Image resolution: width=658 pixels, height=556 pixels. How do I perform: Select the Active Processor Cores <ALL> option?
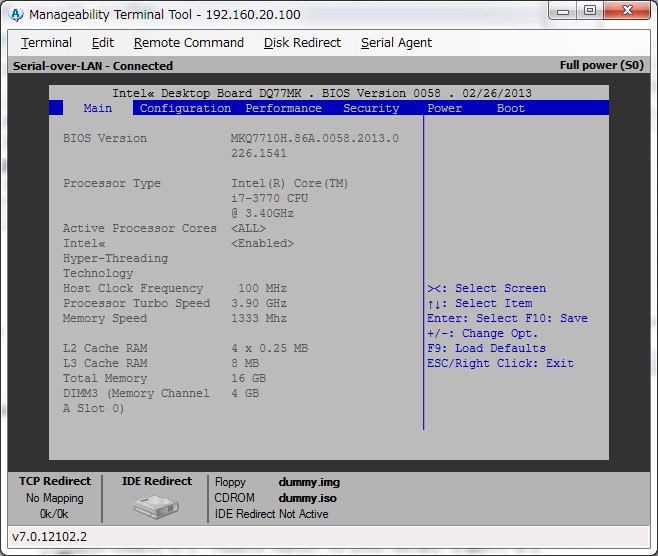[x=251, y=228]
